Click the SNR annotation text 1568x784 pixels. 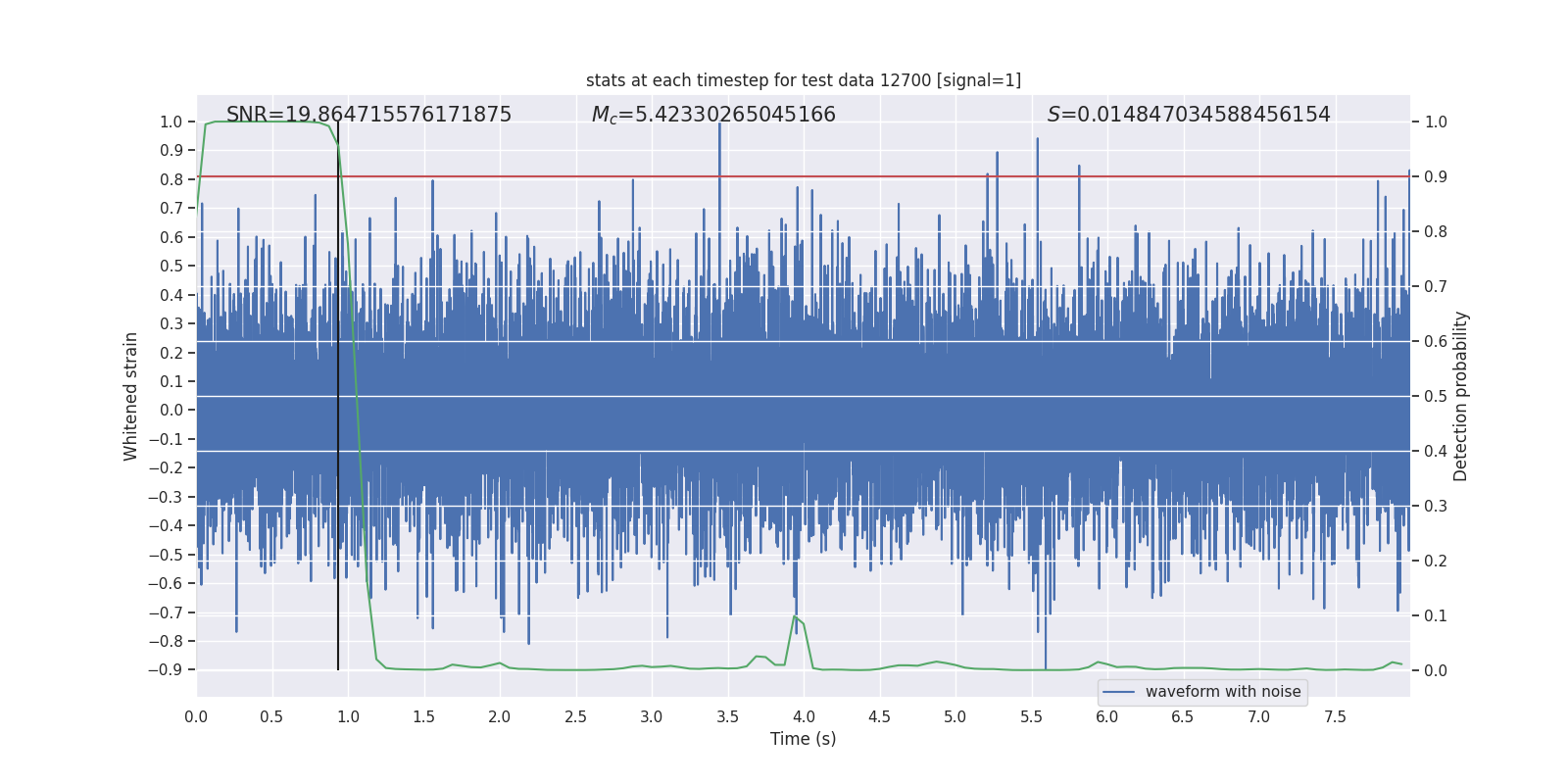(369, 115)
